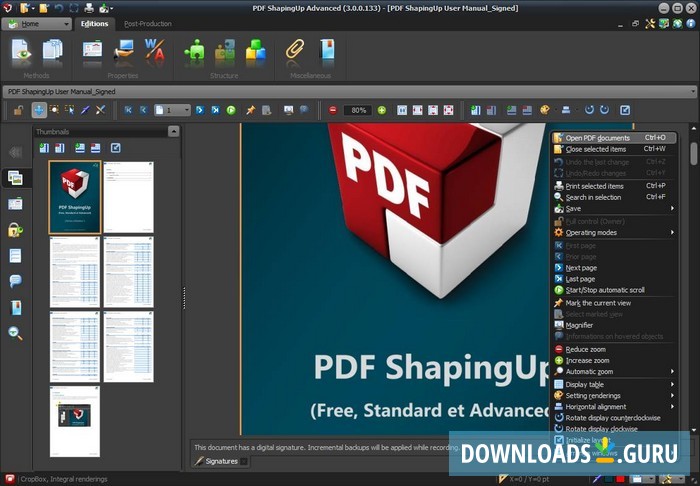Expand the Automatic zoom submenu
This screenshot has width=700, height=486.
coord(612,371)
